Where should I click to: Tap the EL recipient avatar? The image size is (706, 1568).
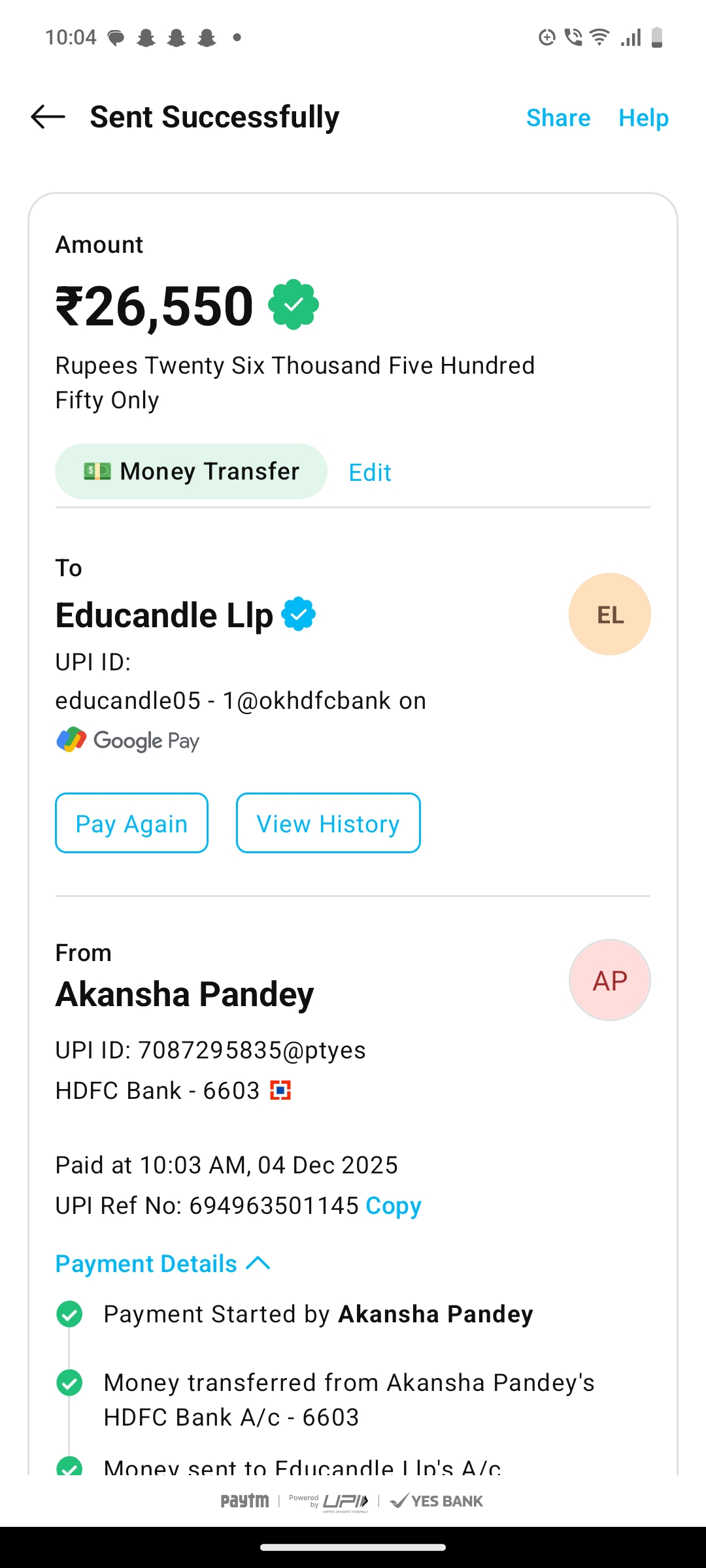coord(609,614)
